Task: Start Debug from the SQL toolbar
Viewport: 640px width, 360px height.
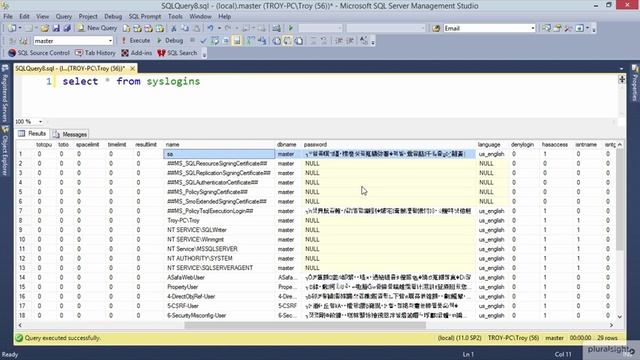Action: [x=170, y=40]
